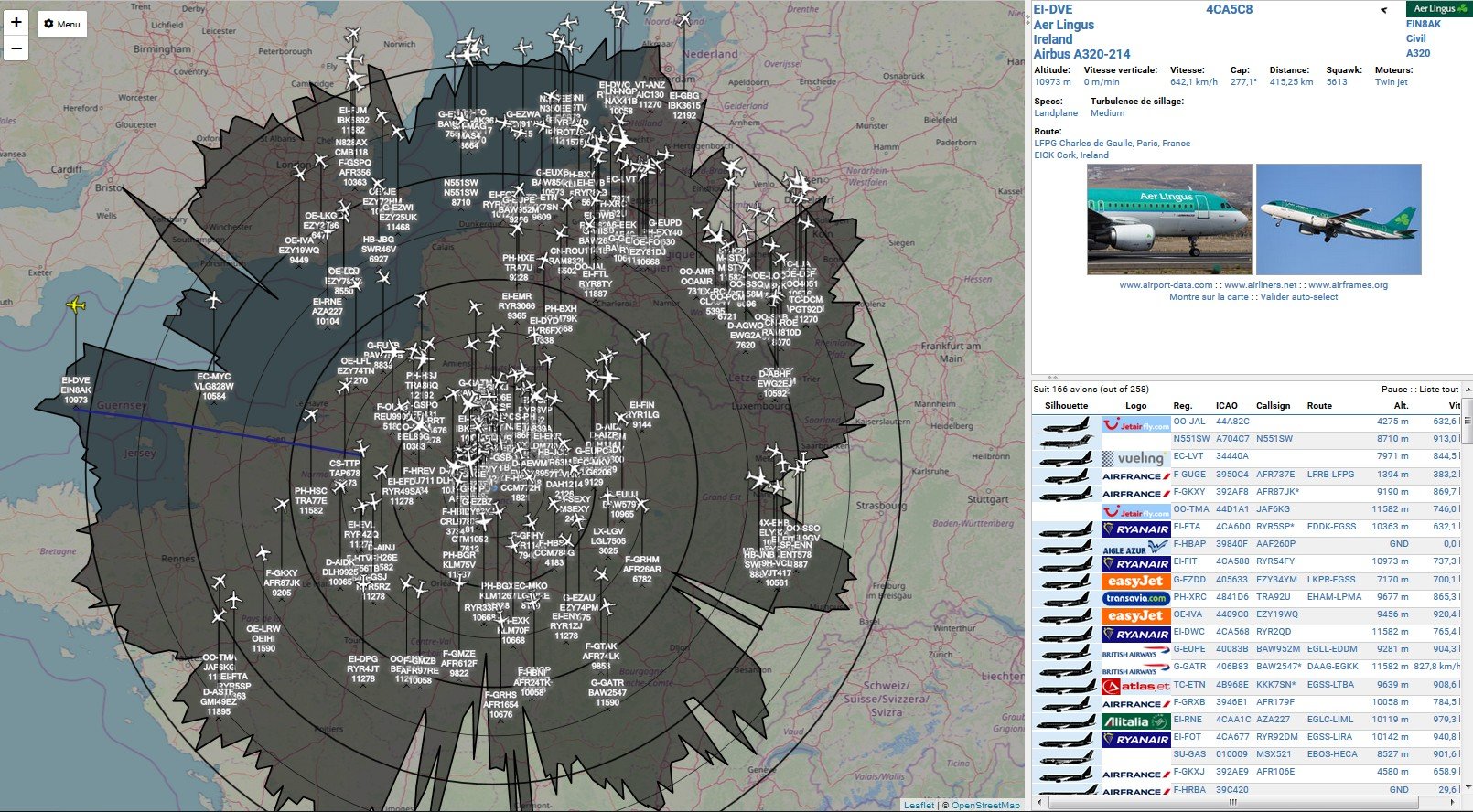Screen dimensions: 1473x812
Task: Click the silhouette in the G-GATR row
Action: tap(1066, 668)
